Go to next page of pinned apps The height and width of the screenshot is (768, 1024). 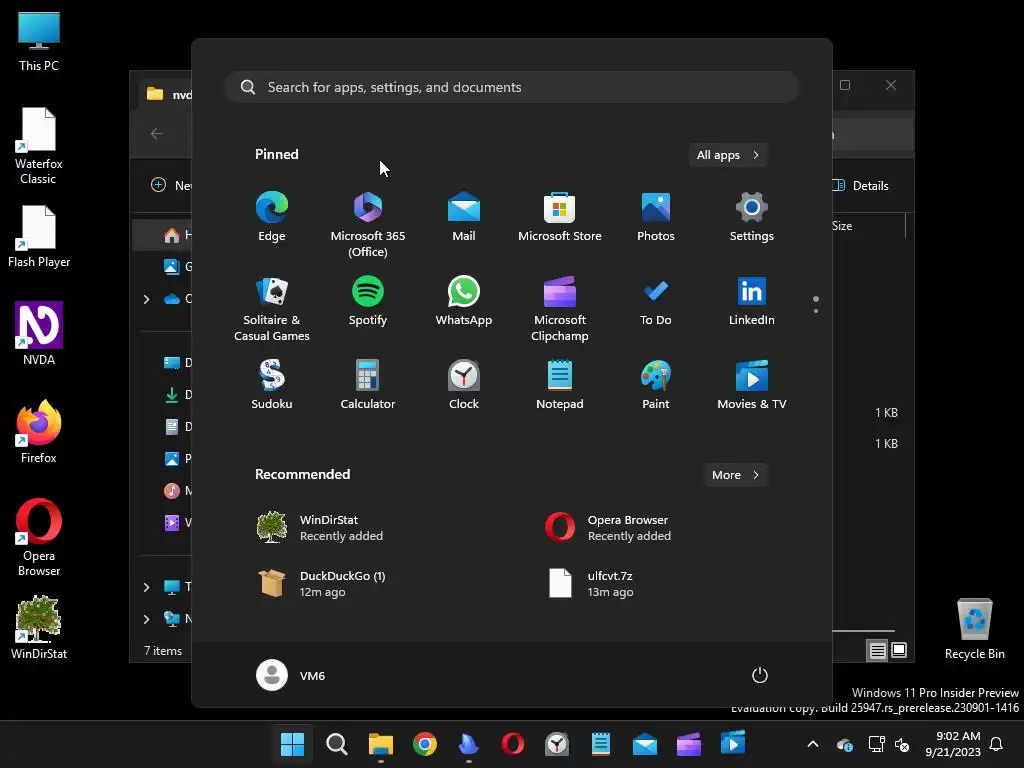pos(816,311)
